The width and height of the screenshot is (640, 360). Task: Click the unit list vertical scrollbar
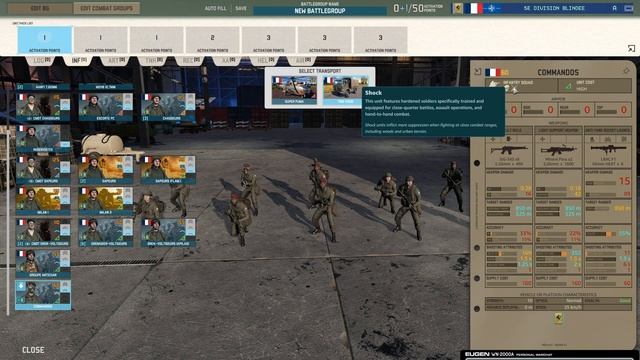click(x=8, y=222)
